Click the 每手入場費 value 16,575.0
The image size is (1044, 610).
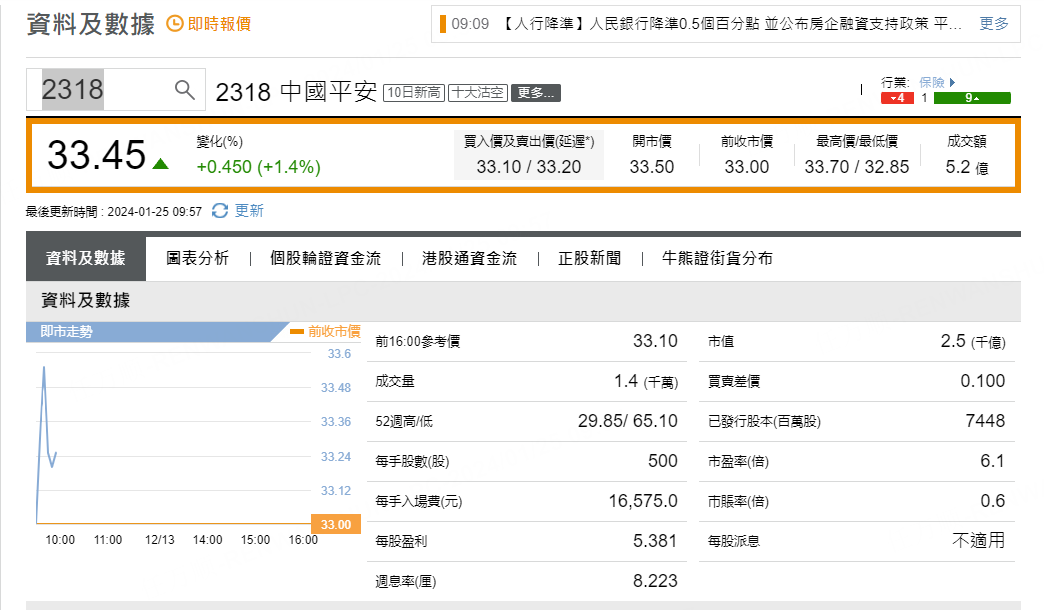click(x=643, y=501)
